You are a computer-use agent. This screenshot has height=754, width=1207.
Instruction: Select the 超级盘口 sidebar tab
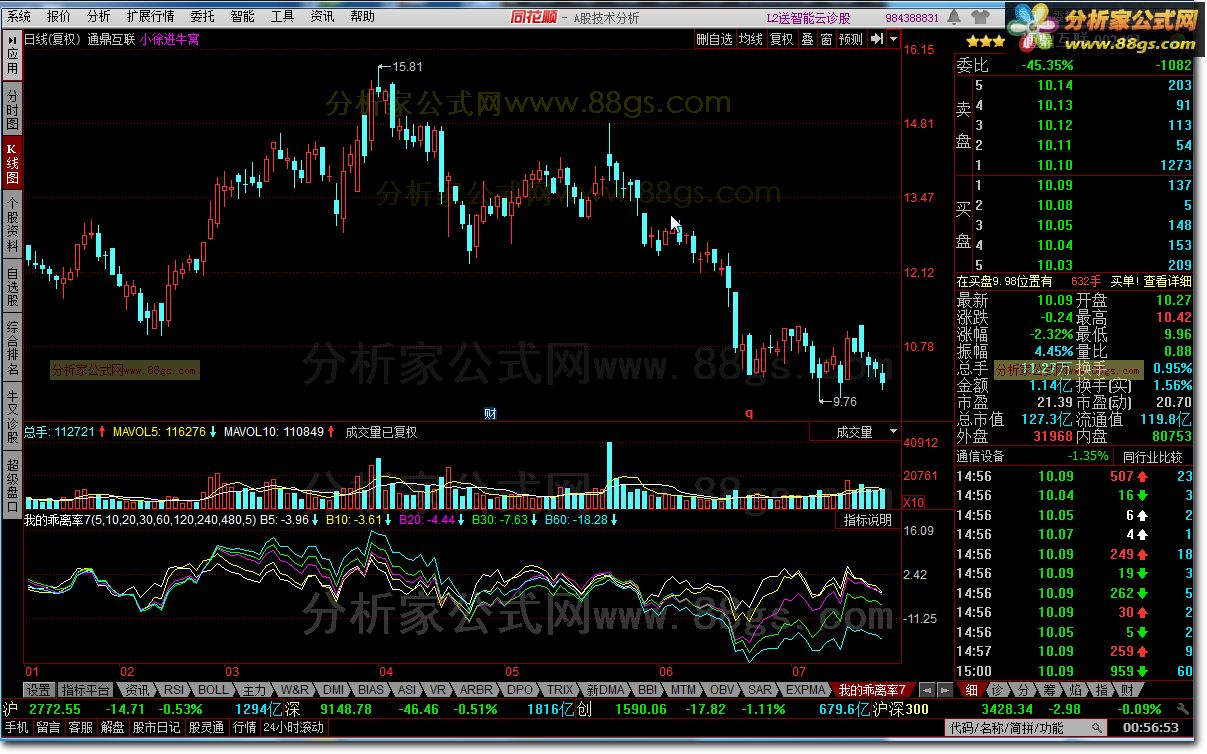click(x=12, y=484)
